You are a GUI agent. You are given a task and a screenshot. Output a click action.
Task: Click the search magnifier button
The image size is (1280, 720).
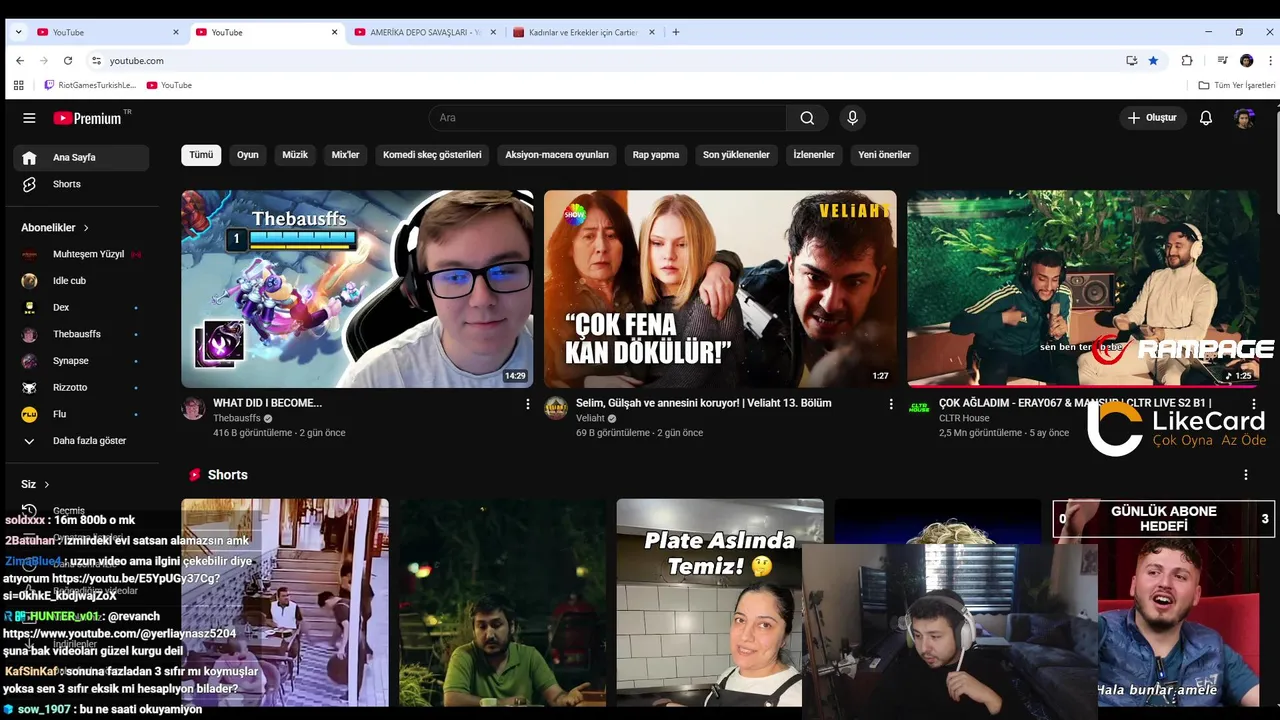click(807, 118)
